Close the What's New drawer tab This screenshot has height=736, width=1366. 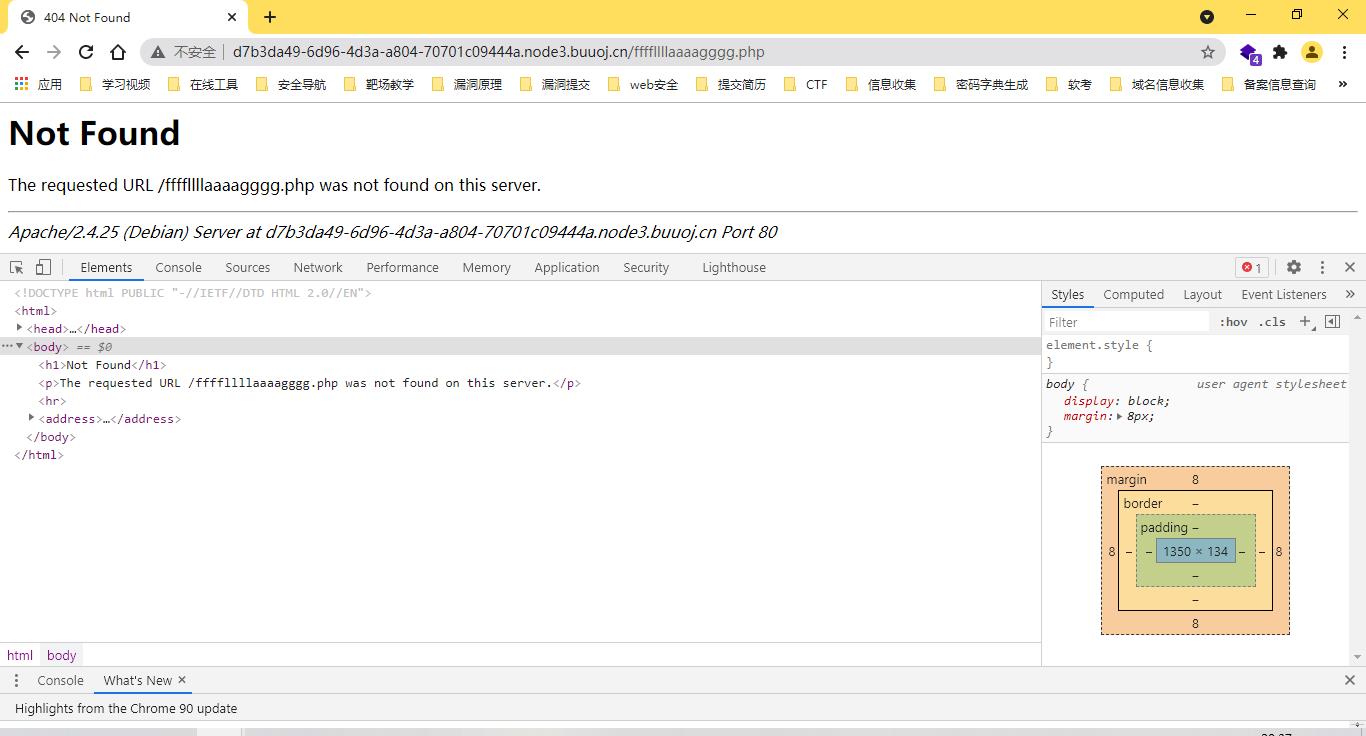(x=182, y=680)
